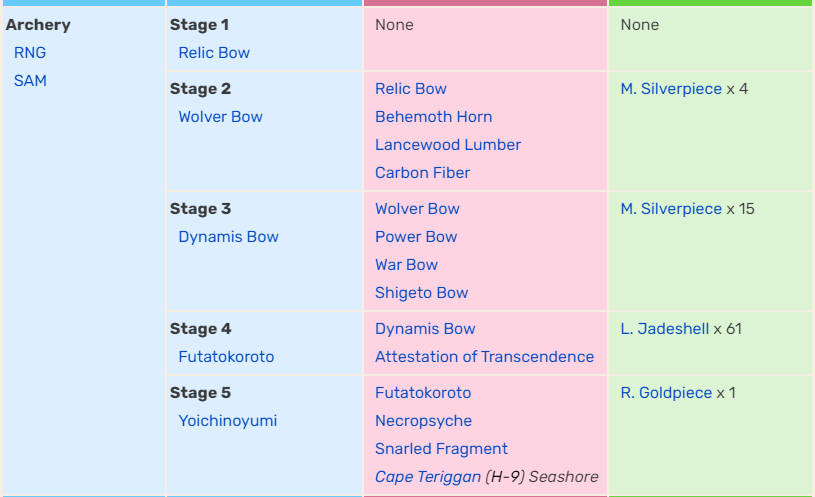Image resolution: width=815 pixels, height=497 pixels.
Task: Open Dynamis Bow link under Stage 3
Action: [229, 237]
